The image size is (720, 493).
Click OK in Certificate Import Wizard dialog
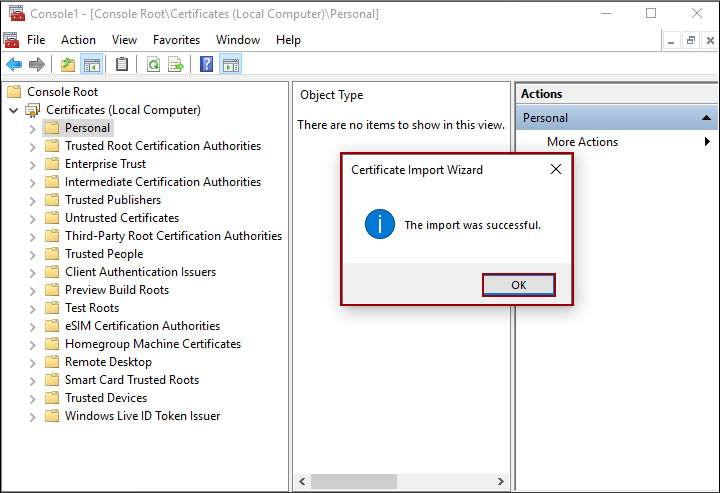click(x=518, y=285)
